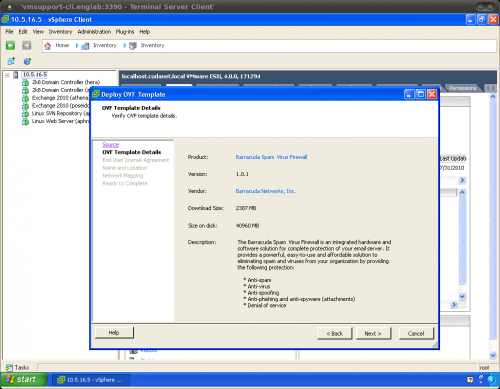Click the green back navigation arrow

(10, 45)
